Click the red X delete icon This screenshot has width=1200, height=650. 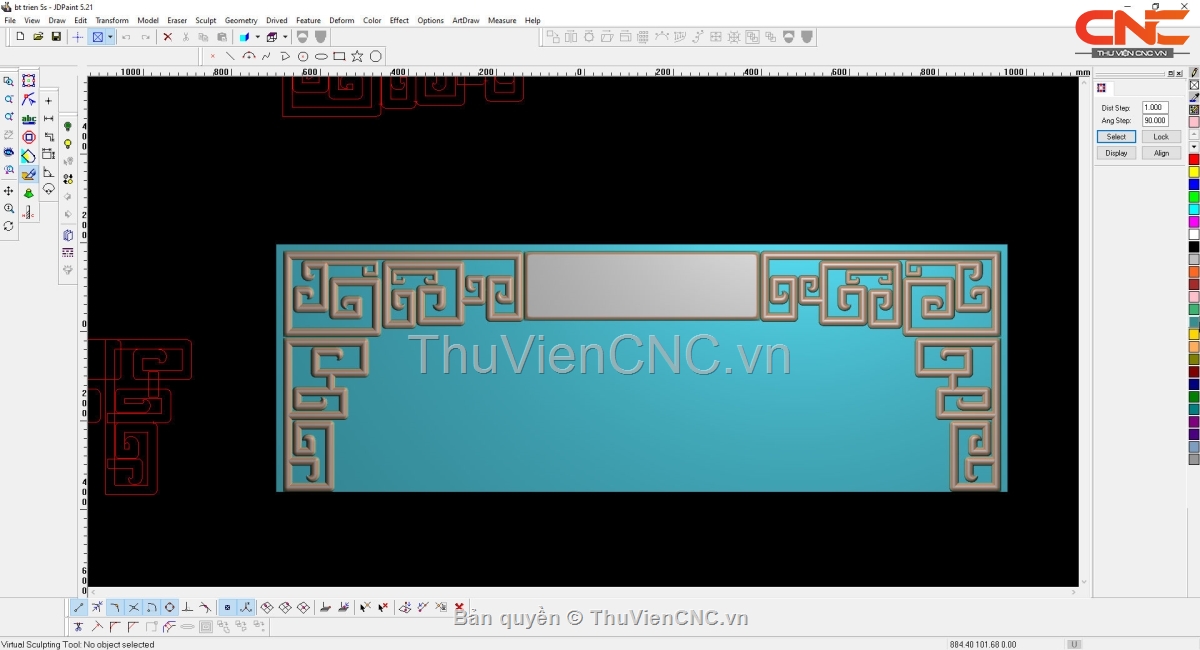click(167, 37)
